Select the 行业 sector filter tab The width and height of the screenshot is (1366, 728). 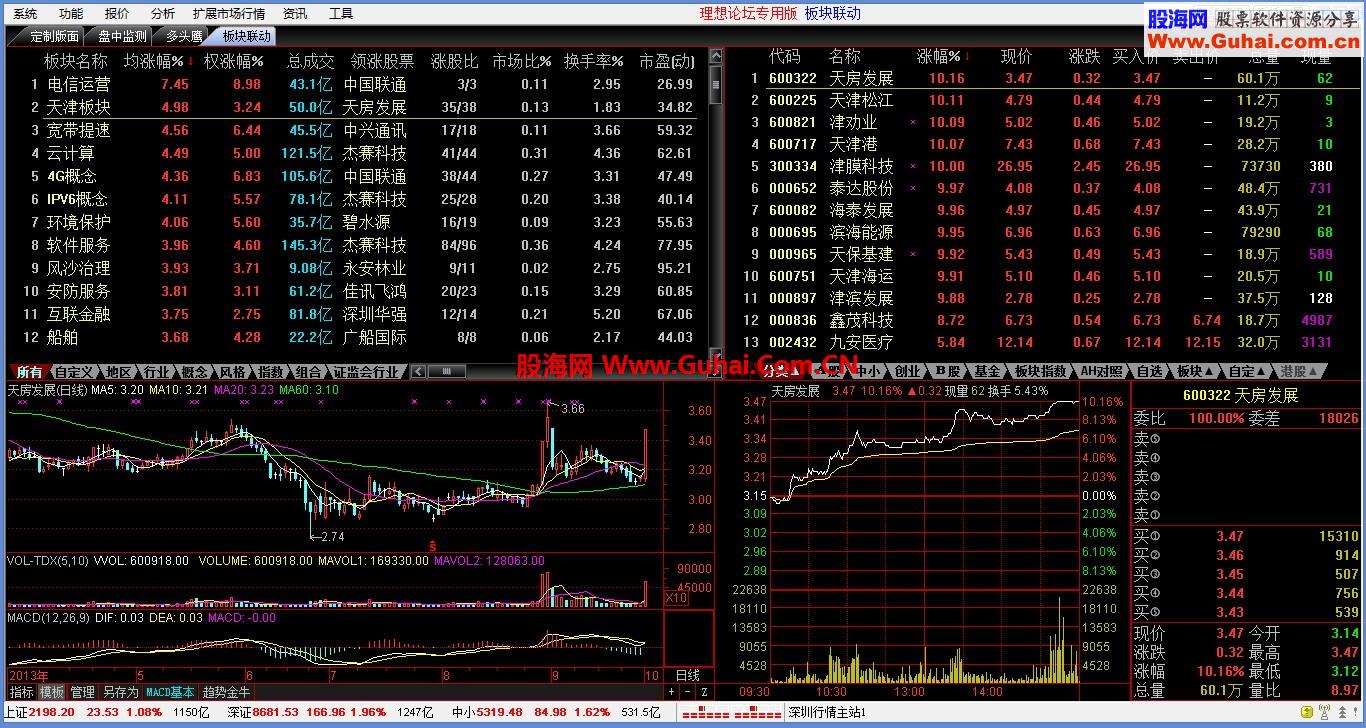click(157, 372)
